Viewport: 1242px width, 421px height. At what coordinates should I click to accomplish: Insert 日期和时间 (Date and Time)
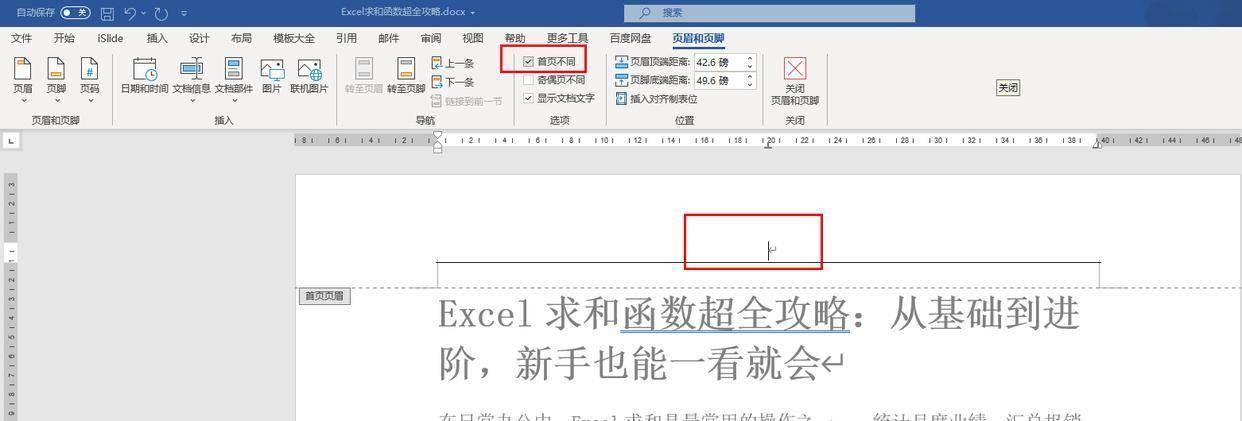tap(145, 76)
